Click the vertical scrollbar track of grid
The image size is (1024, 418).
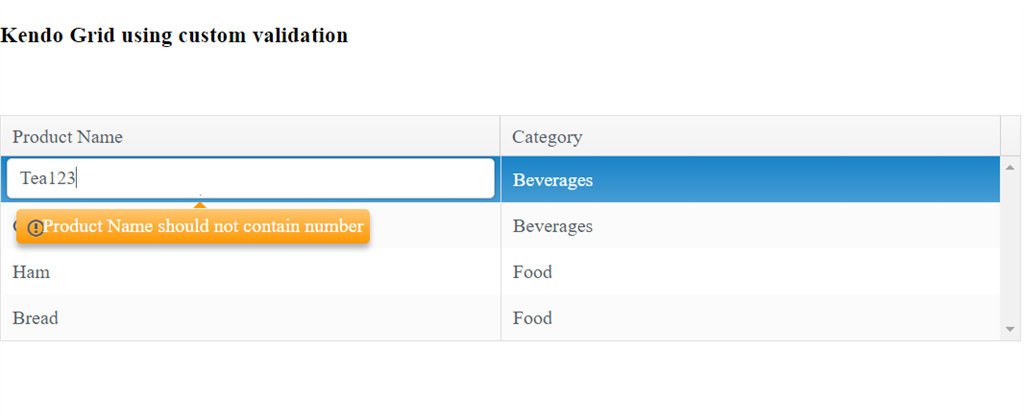[1010, 250]
